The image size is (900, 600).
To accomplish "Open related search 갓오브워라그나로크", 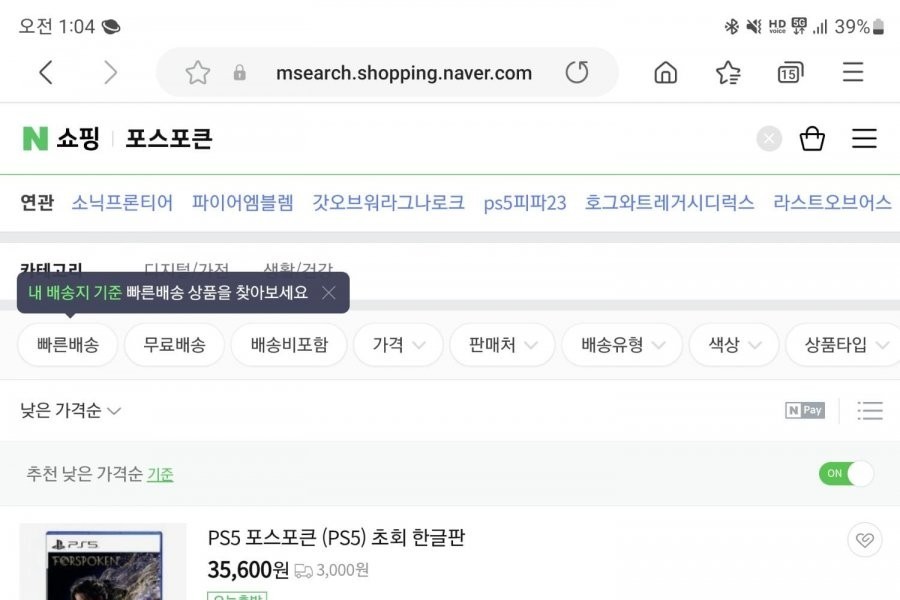I will [x=388, y=203].
